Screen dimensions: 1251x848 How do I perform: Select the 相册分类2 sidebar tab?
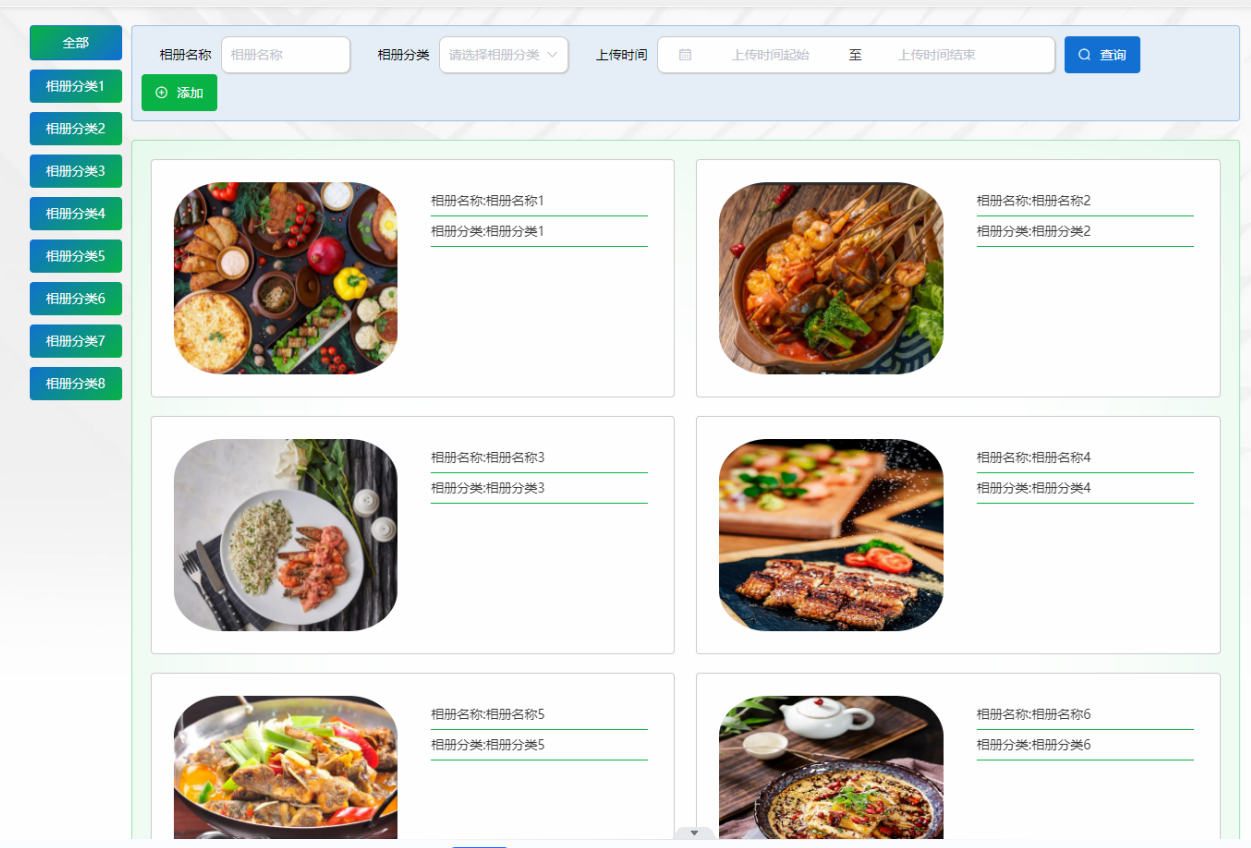coord(76,128)
